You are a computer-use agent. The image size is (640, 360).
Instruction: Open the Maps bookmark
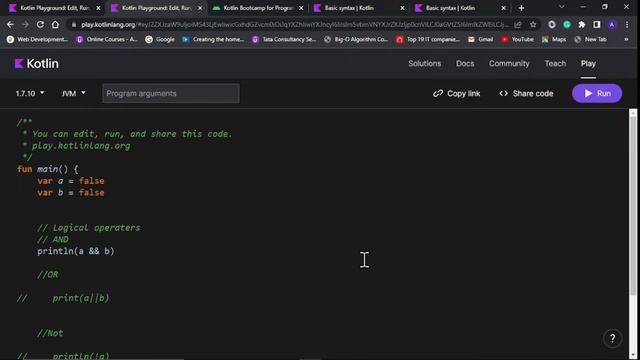(x=553, y=39)
